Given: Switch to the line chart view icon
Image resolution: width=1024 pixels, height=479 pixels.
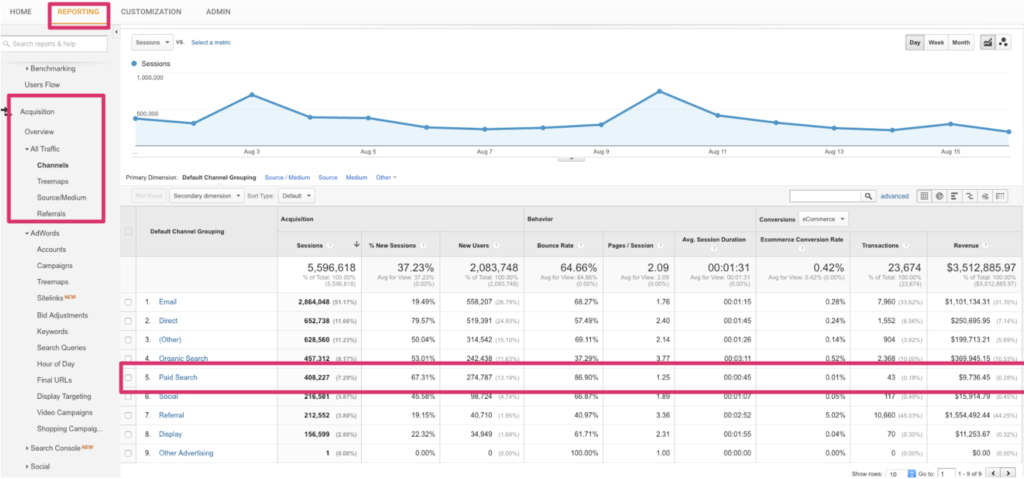Looking at the screenshot, I should (989, 43).
